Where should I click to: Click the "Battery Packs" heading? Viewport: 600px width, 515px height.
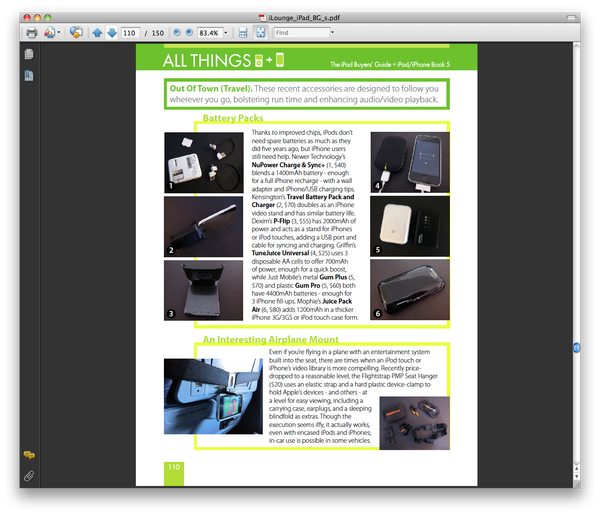(x=233, y=118)
